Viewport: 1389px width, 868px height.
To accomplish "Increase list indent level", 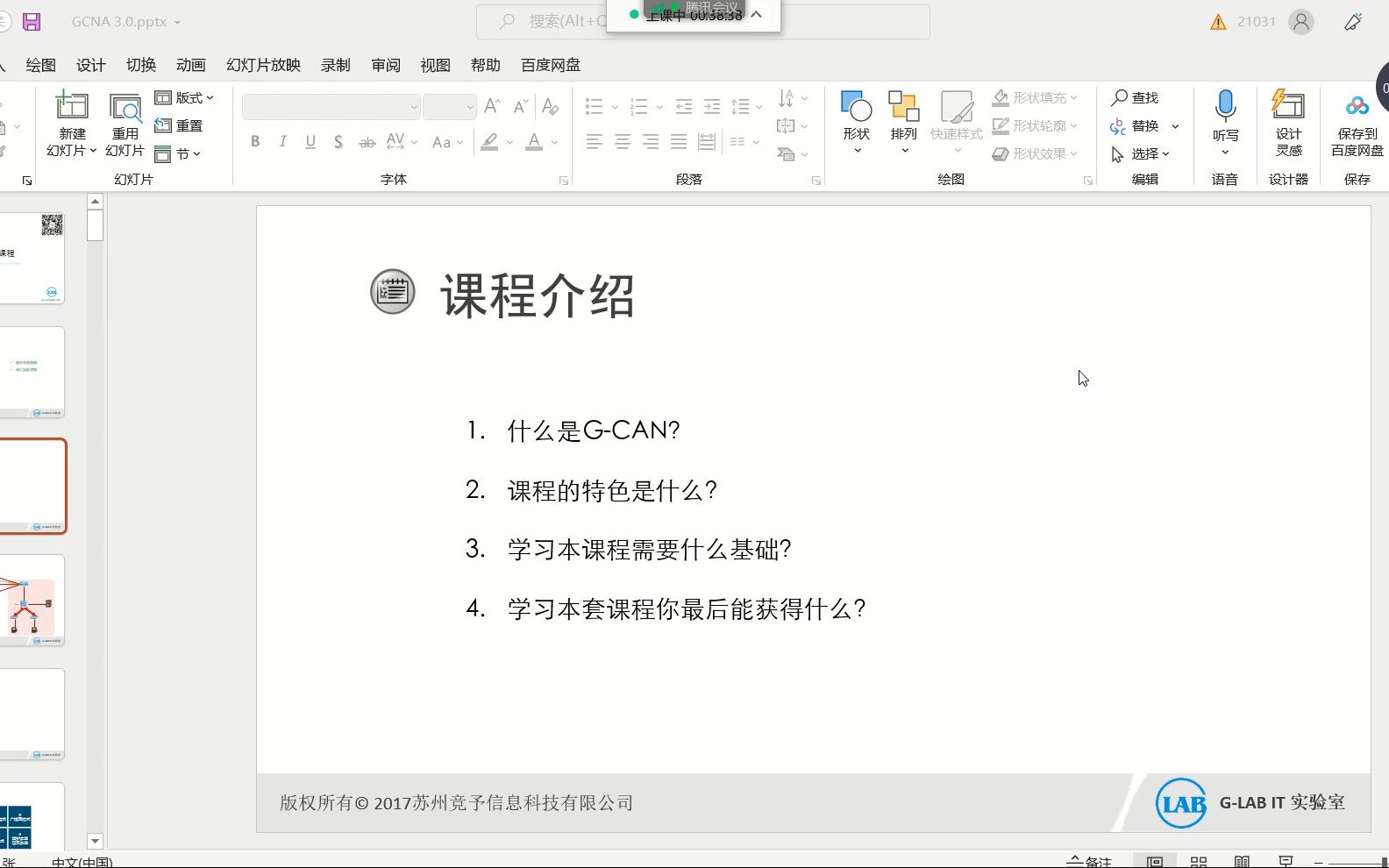I will (x=712, y=107).
